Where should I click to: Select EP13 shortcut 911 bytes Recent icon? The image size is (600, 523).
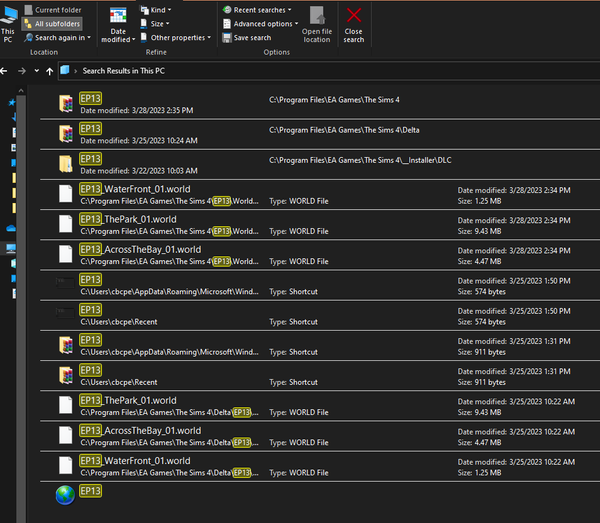(66, 375)
